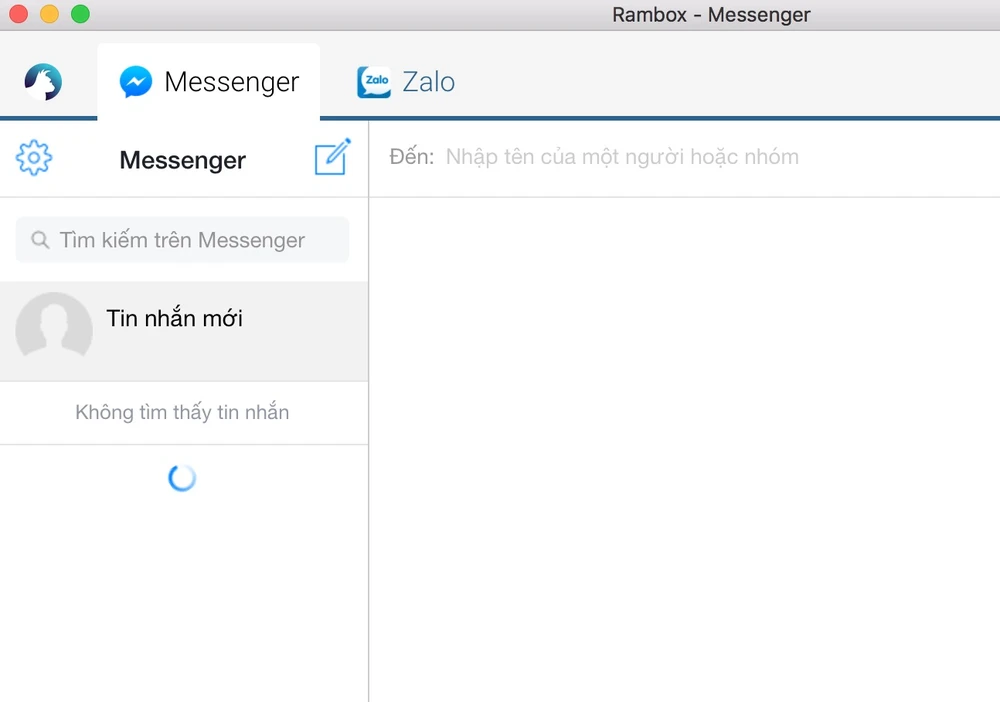The height and width of the screenshot is (702, 1000).
Task: Click the 'Đến:' label
Action: pyautogui.click(x=411, y=157)
